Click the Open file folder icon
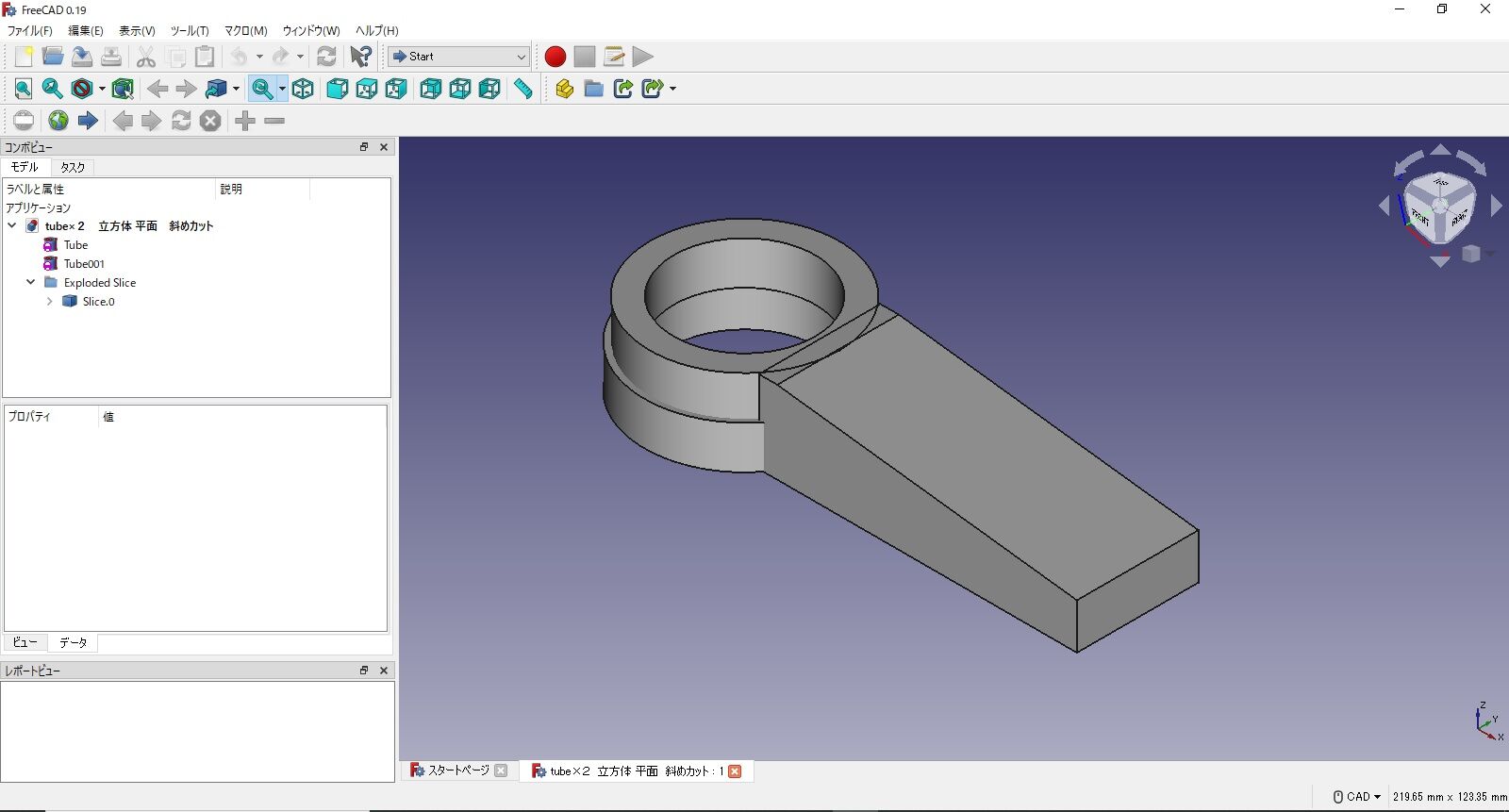This screenshot has width=1509, height=812. pyautogui.click(x=53, y=57)
